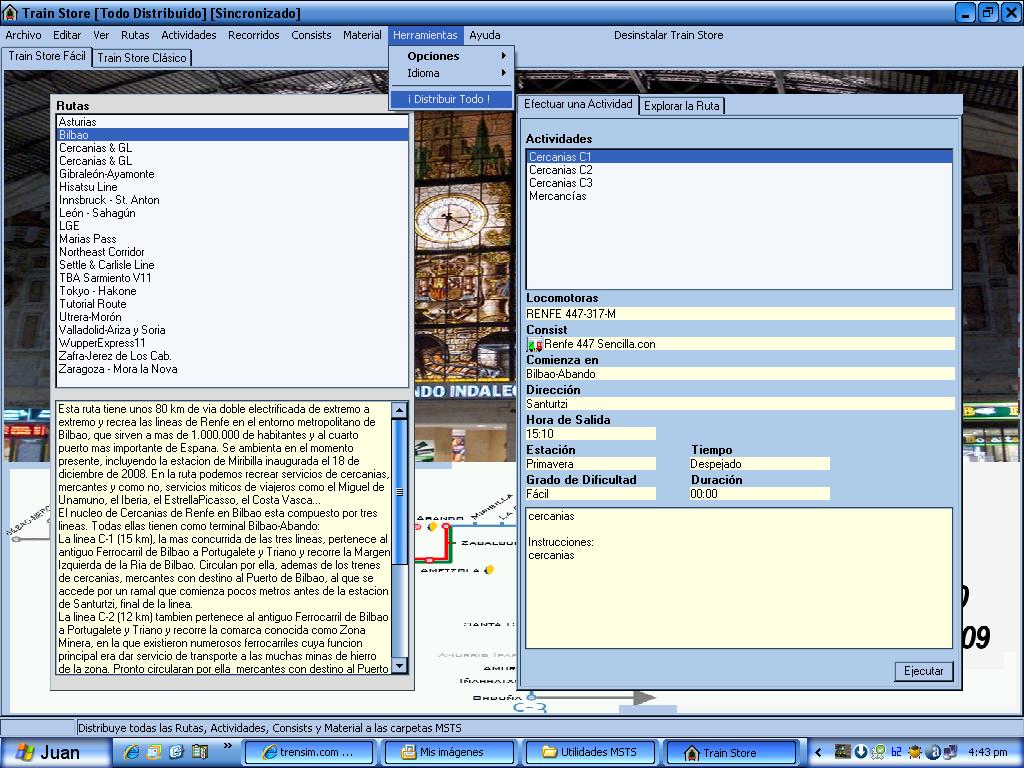Click the trensim.com browser taskbar button

click(308, 752)
